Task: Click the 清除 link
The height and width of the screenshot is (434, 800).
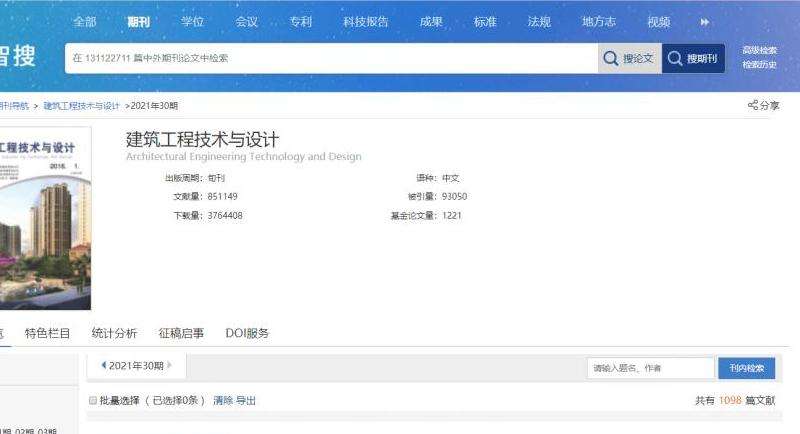Action: click(x=223, y=400)
